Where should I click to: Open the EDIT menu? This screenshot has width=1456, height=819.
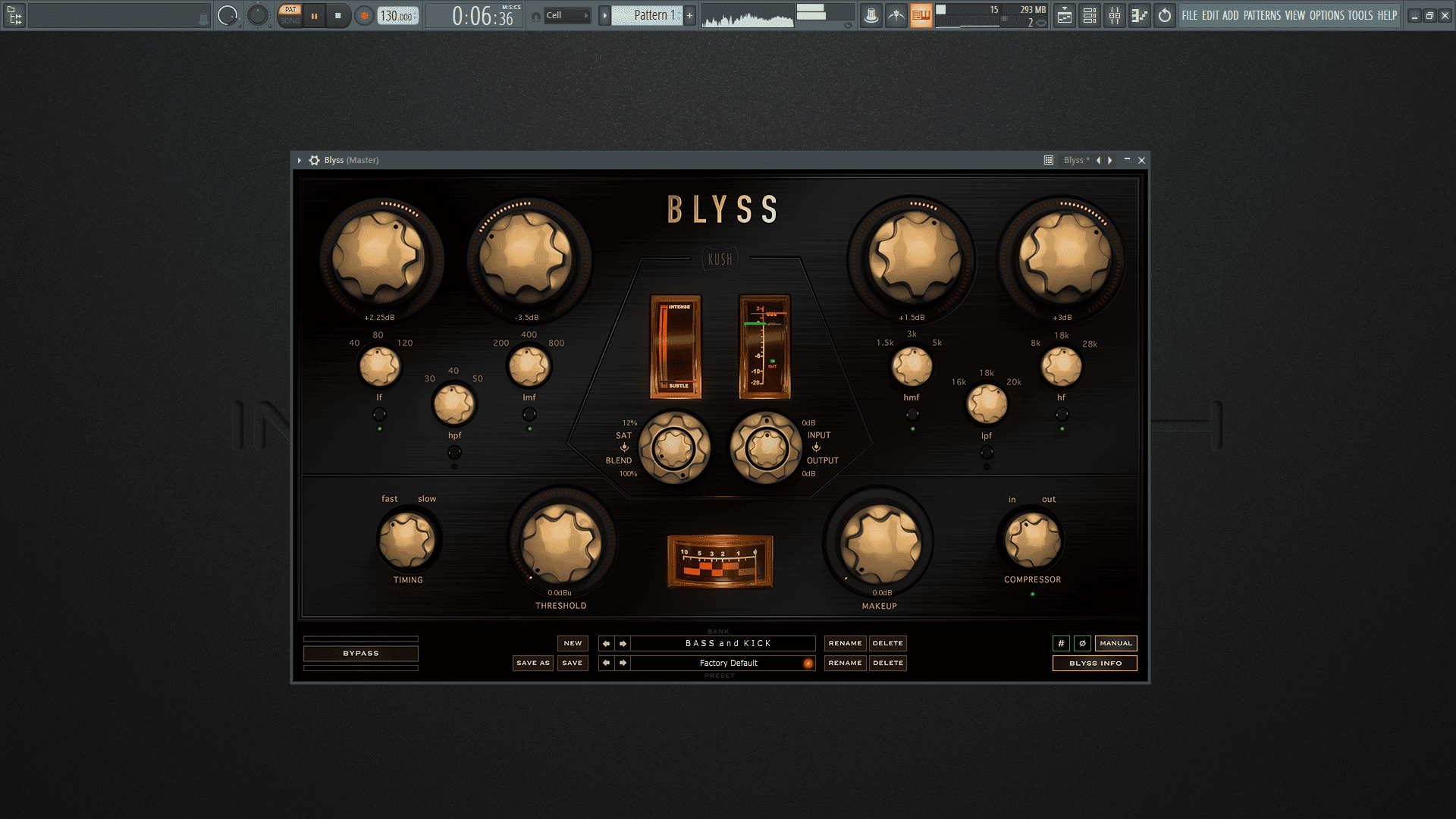[1210, 15]
